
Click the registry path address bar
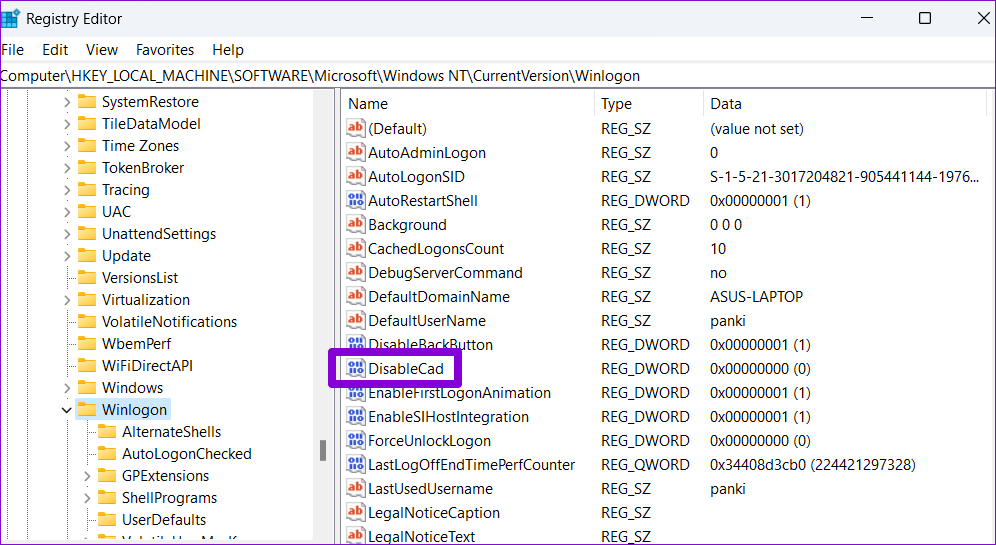tap(497, 76)
